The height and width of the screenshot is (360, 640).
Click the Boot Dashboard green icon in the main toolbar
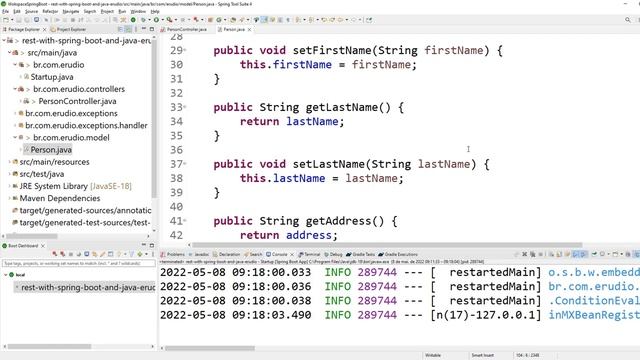point(133,20)
